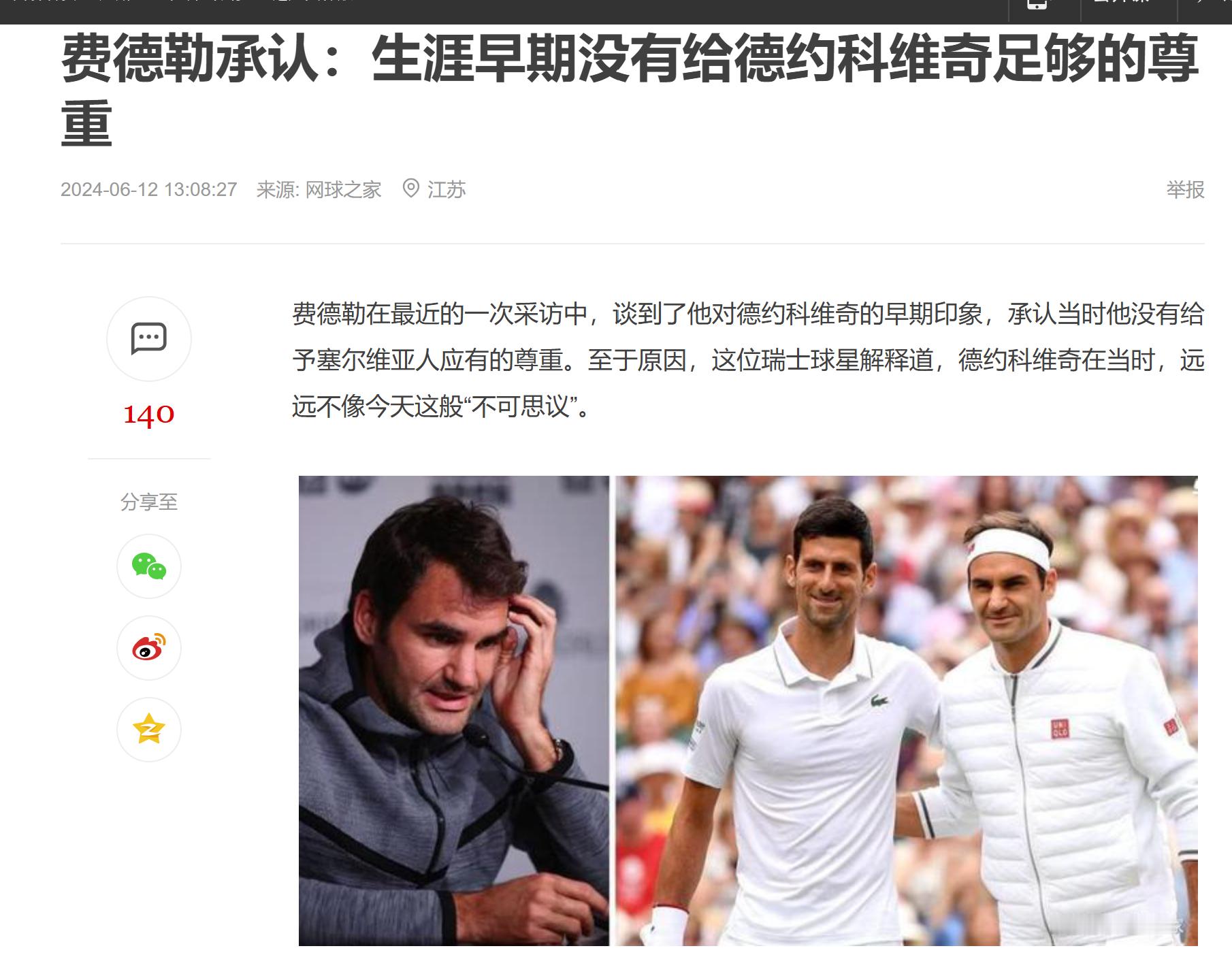1232x957 pixels.
Task: Open the source link 网球之家
Action: (x=343, y=189)
